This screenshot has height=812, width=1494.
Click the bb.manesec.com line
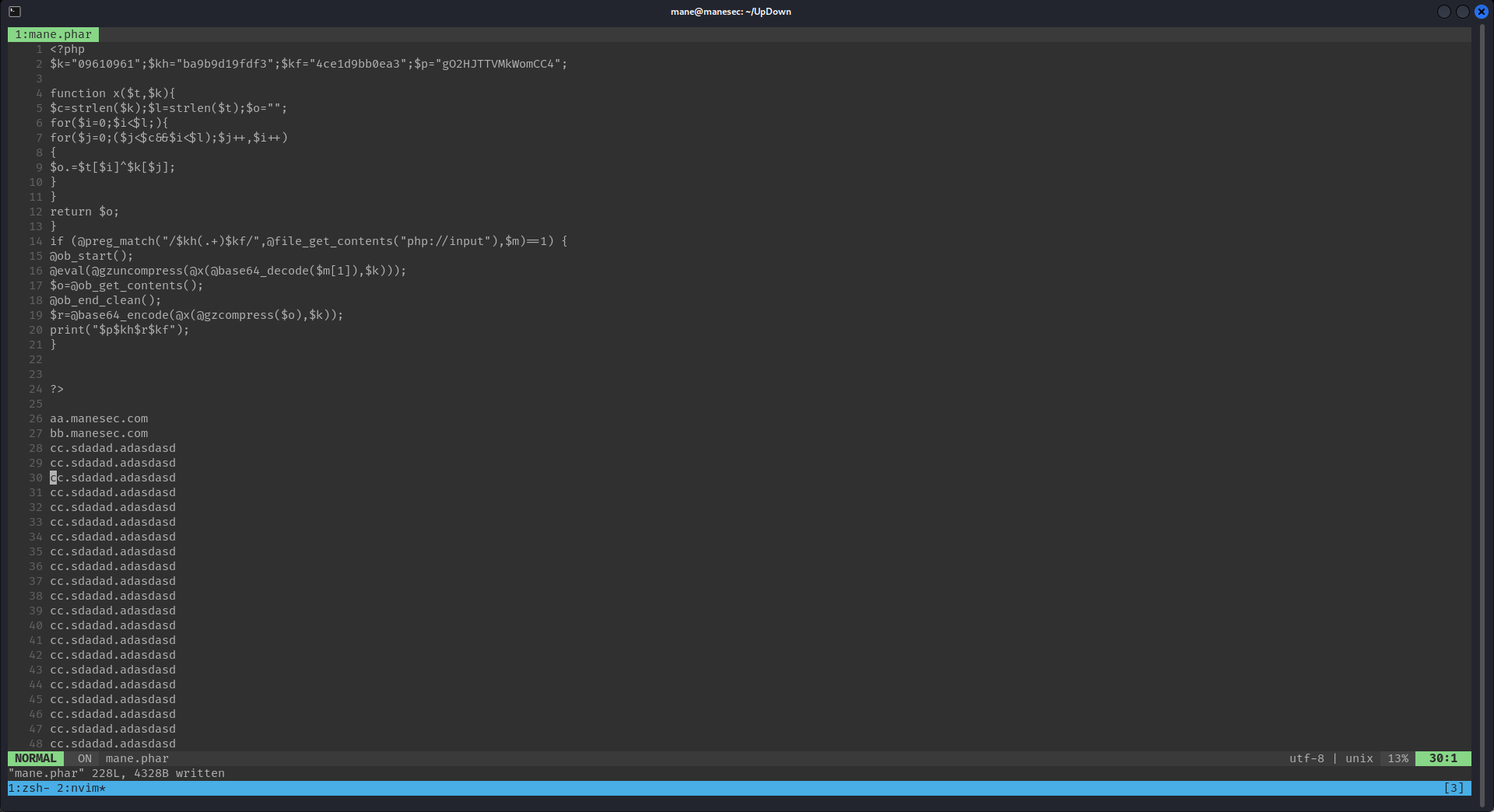click(99, 433)
